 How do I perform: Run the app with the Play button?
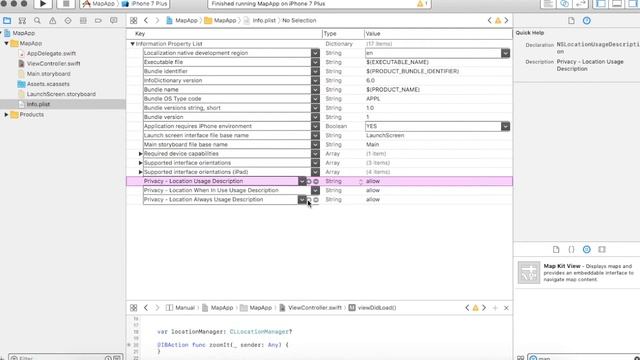[x=43, y=4]
